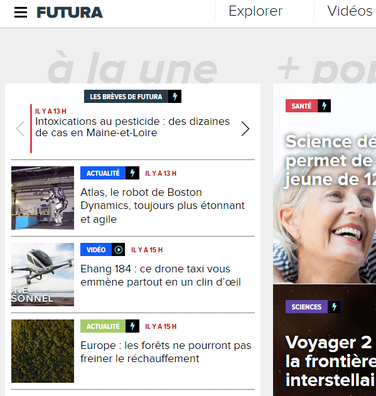
Task: Click the IL Y A 13 H timestamp above pesticide brève
Action: pos(51,111)
